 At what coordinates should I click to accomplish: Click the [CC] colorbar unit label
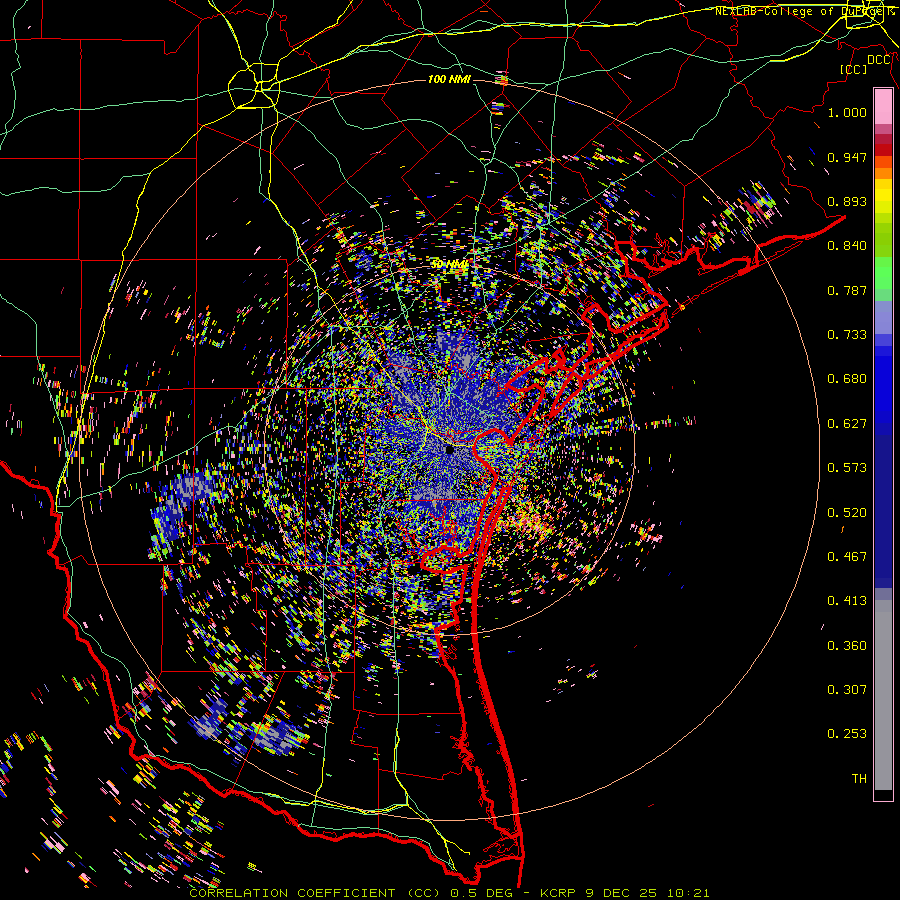[853, 69]
